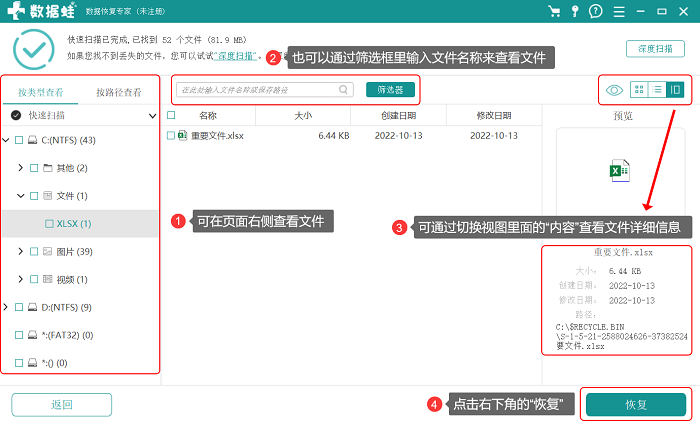Switch to content detail view icon
Image resolution: width=700 pixels, height=429 pixels.
point(675,90)
